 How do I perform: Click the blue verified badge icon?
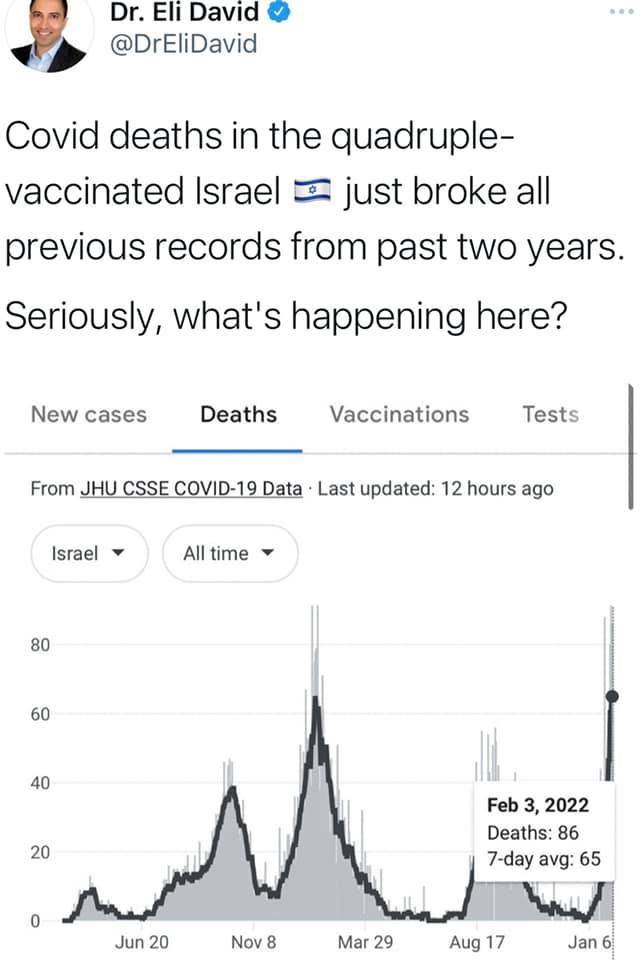tap(278, 11)
